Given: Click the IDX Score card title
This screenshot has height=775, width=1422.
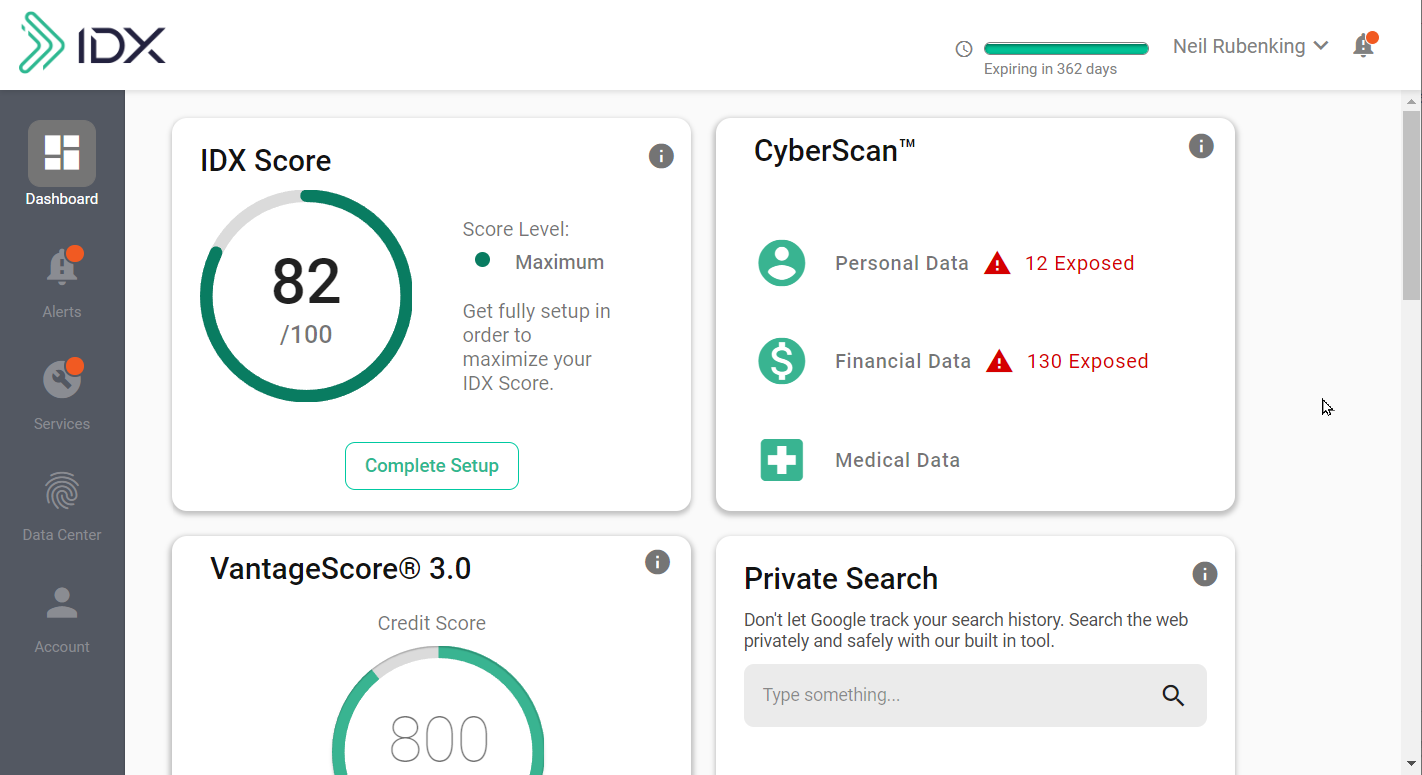Looking at the screenshot, I should click(x=266, y=161).
